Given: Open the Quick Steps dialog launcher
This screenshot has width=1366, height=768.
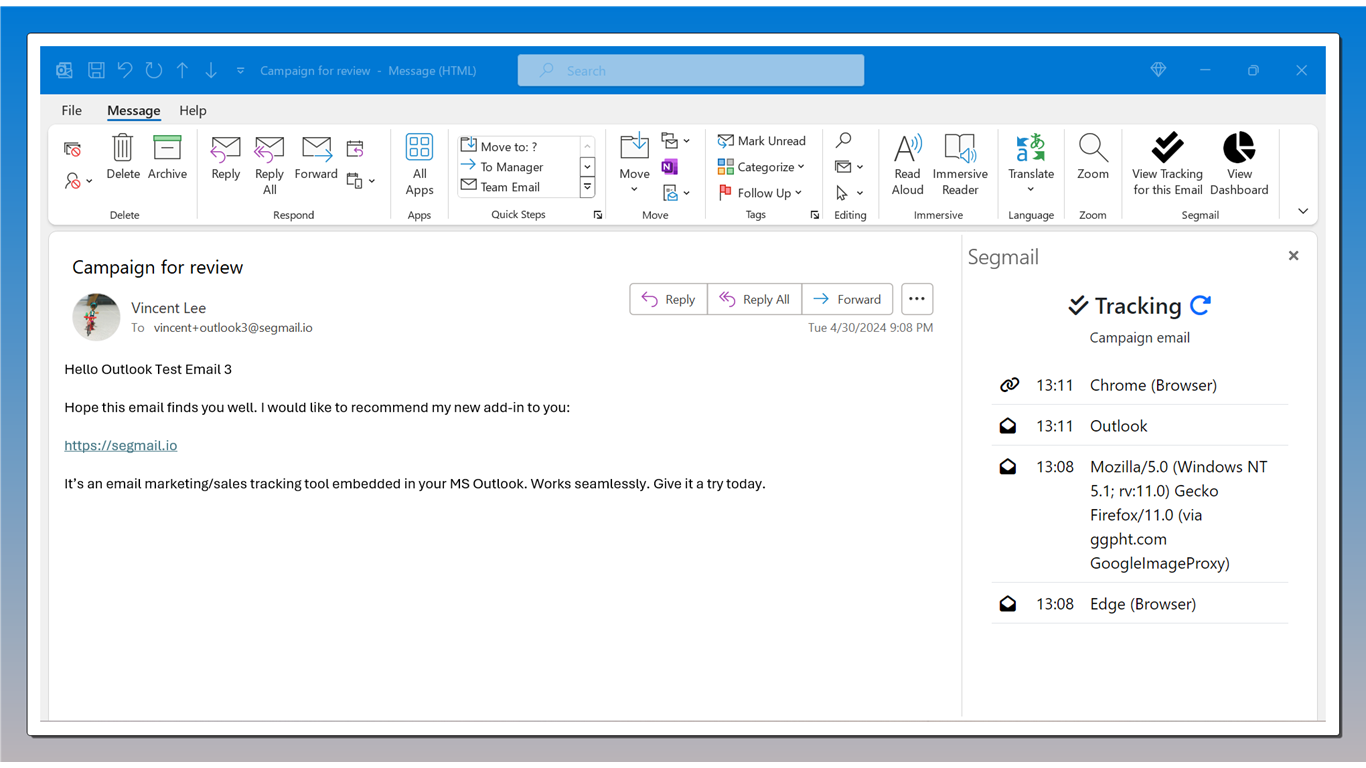Looking at the screenshot, I should click(x=598, y=215).
